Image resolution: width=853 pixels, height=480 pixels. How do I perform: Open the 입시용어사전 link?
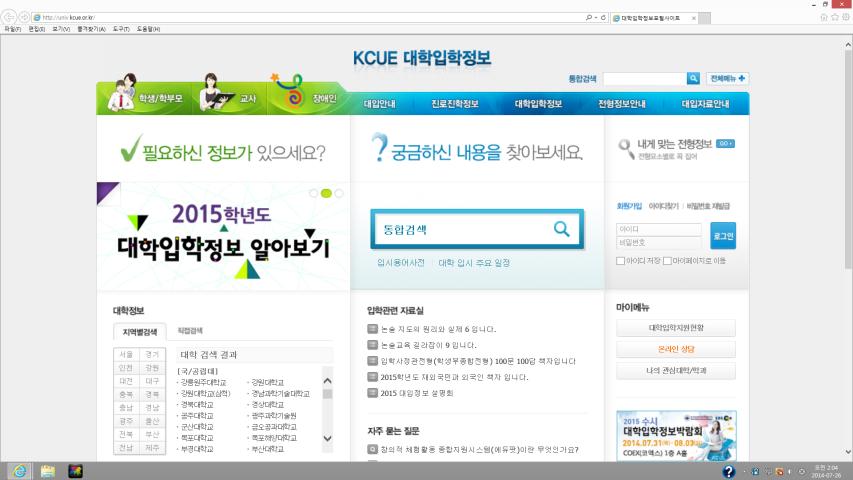pos(401,262)
